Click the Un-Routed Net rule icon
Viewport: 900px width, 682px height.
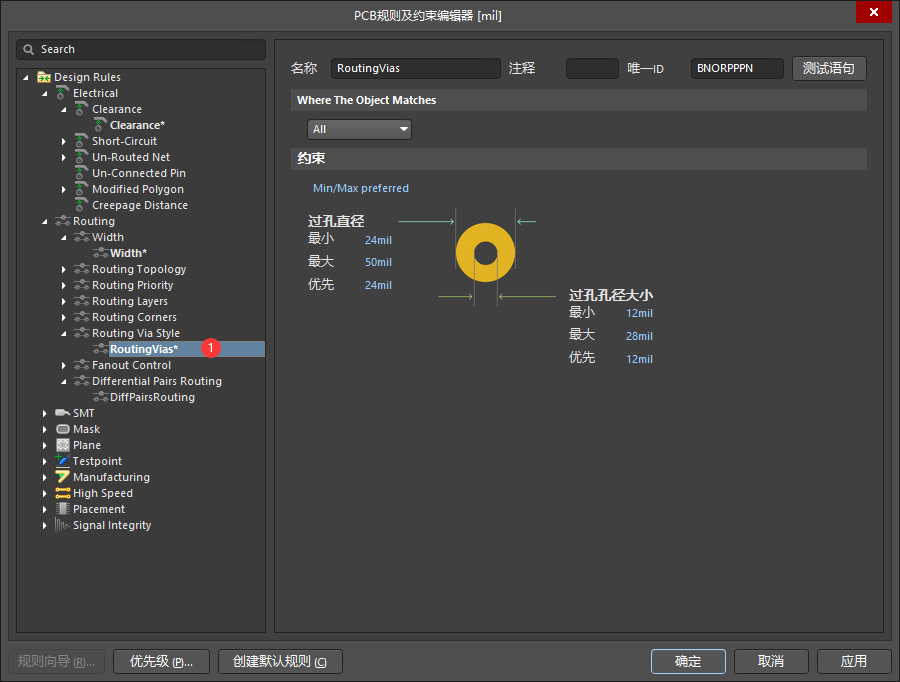(82, 157)
